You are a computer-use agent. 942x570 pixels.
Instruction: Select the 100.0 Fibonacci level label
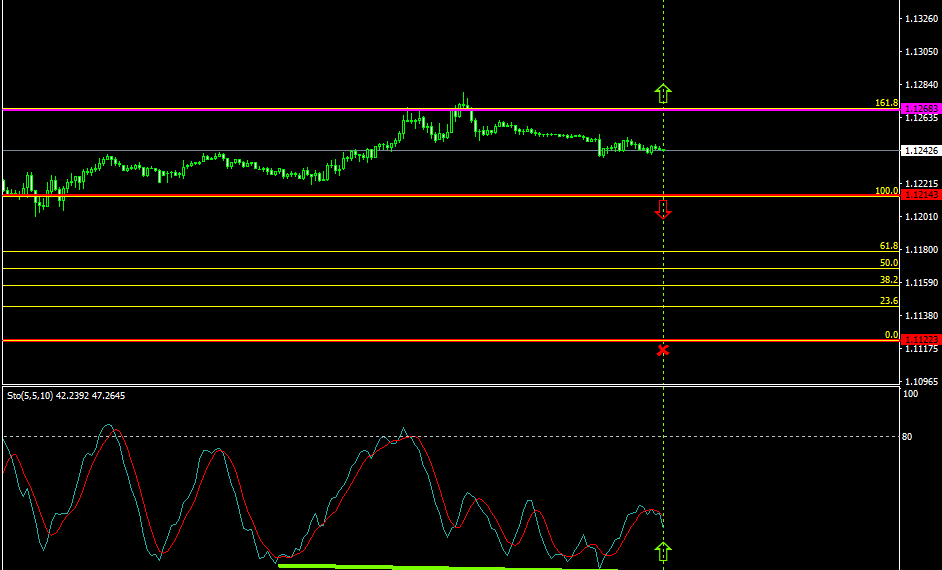886,190
